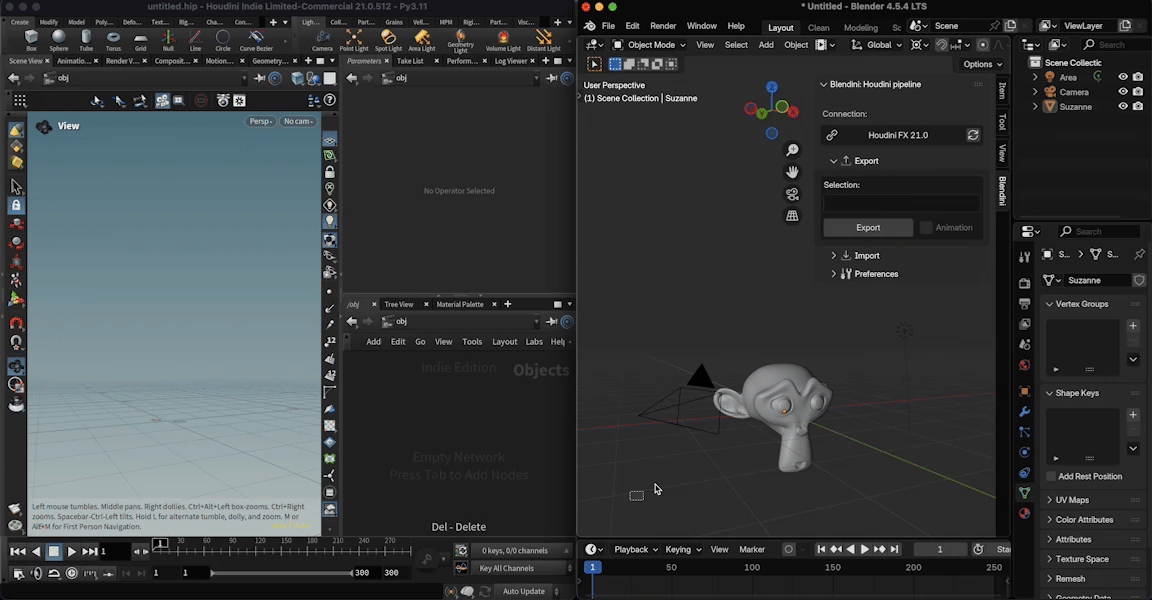
Task: Open Blender Render menu
Action: 663,26
